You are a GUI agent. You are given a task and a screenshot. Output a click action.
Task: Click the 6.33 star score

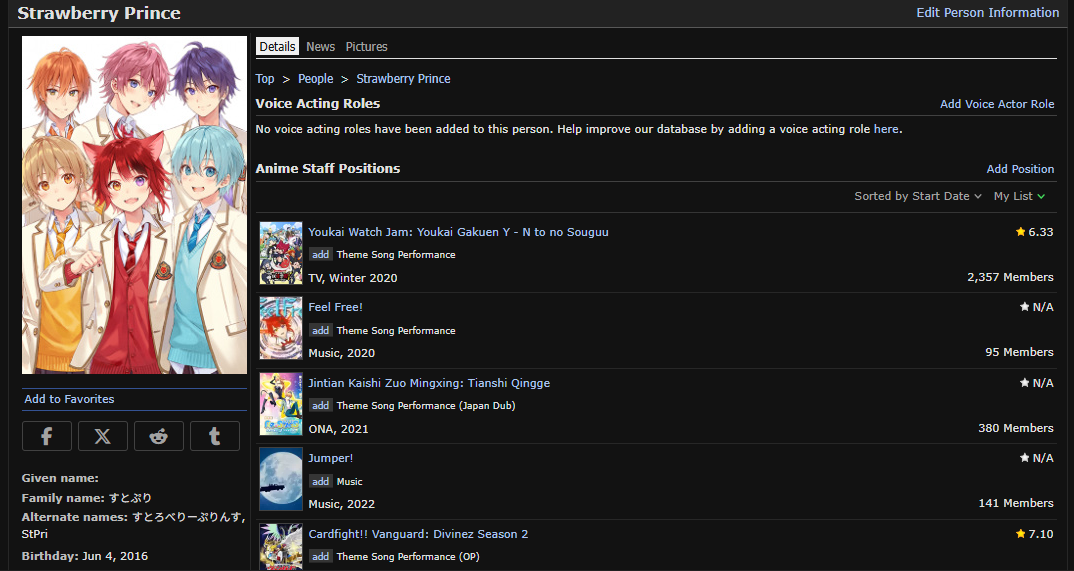point(1034,232)
